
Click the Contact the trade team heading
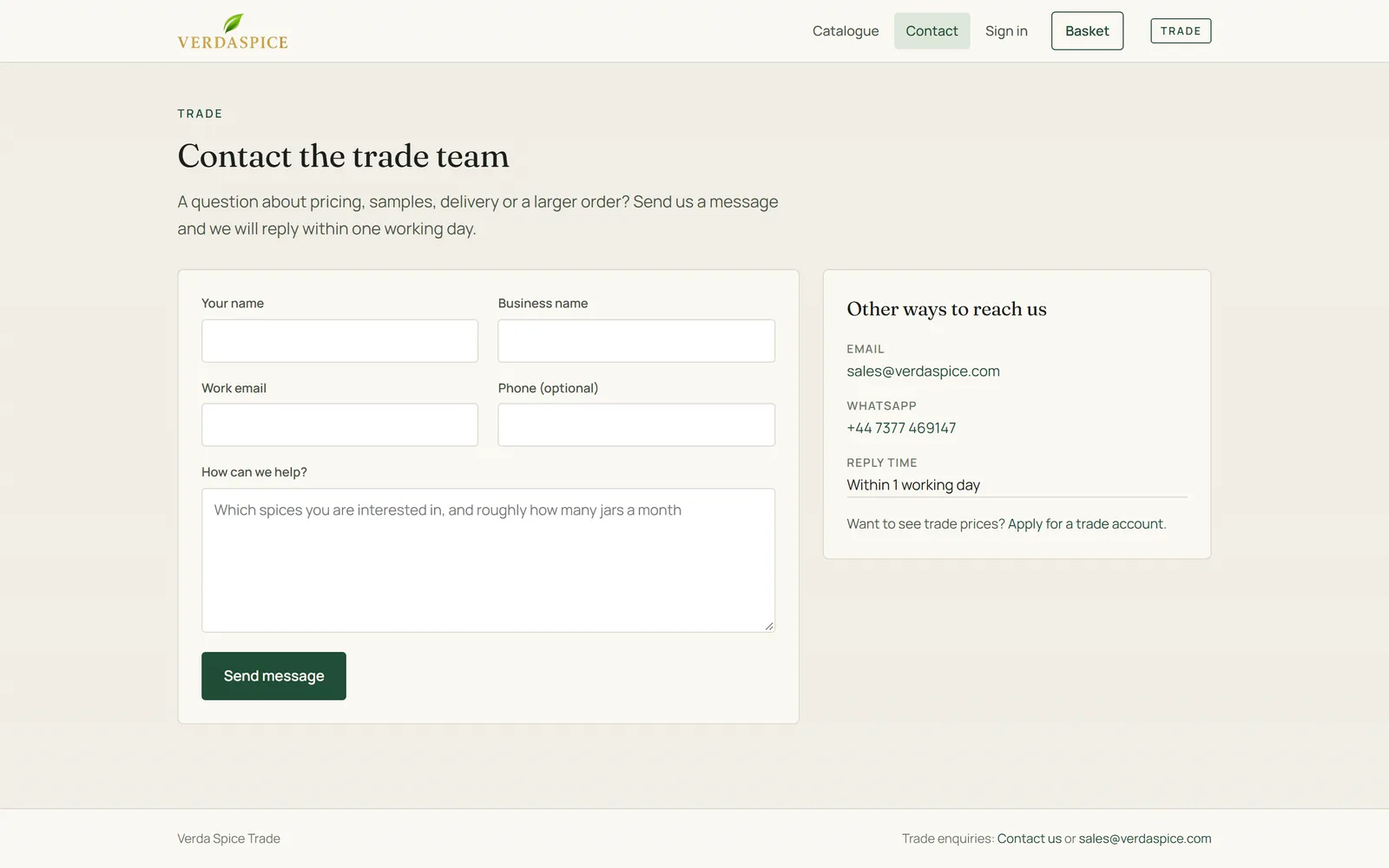pos(343,156)
